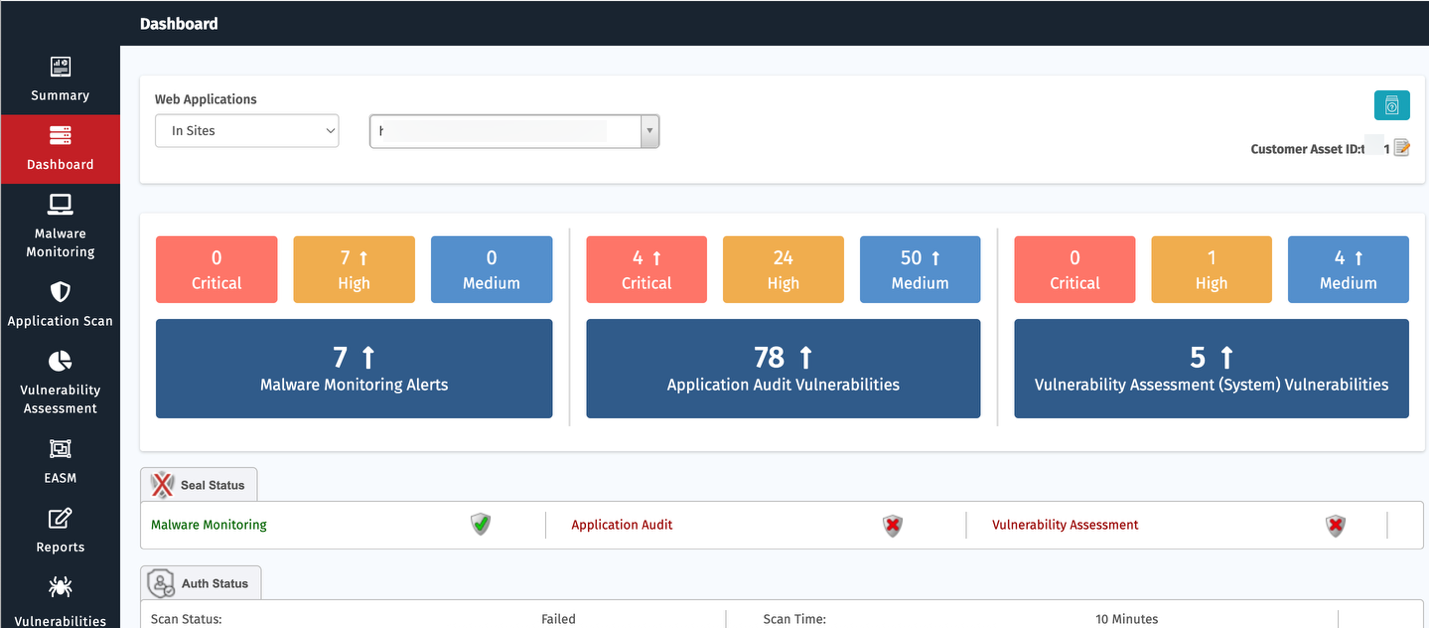Screen dimensions: 1429x628
Task: Click Application Audit 4 Critical tile
Action: coord(646,269)
